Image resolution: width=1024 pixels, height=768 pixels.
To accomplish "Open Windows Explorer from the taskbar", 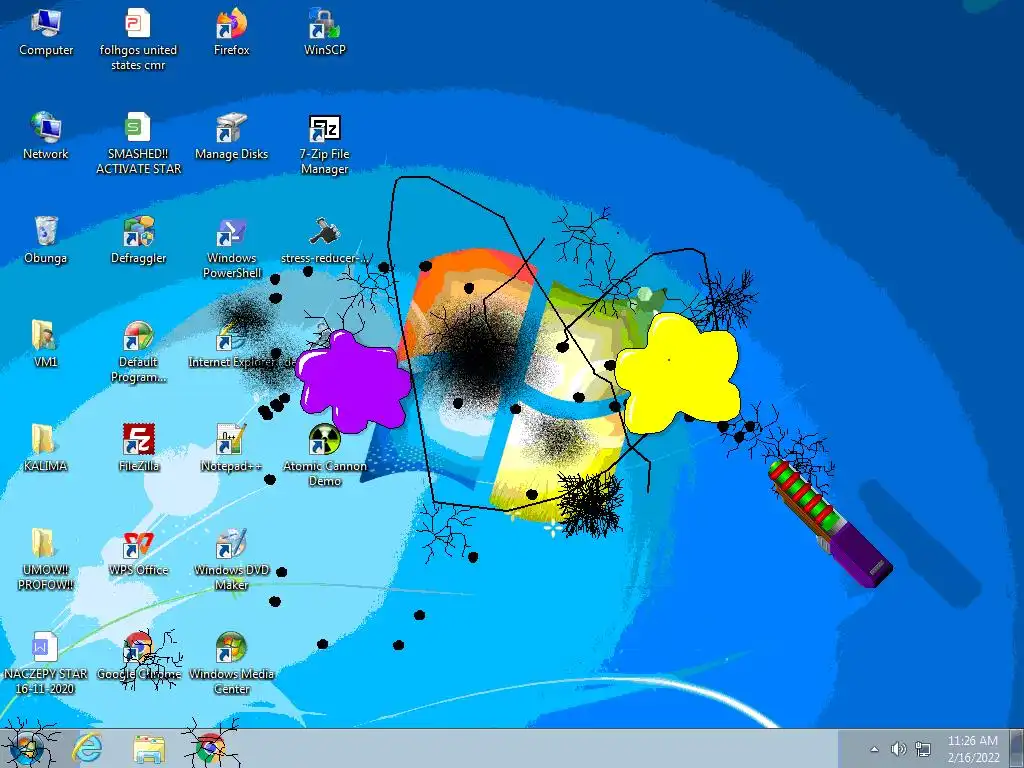I will [149, 749].
